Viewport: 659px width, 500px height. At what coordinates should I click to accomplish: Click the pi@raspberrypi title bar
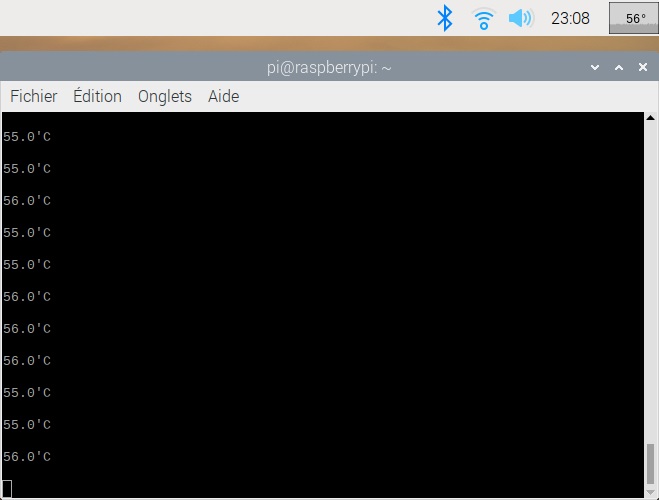click(x=329, y=67)
